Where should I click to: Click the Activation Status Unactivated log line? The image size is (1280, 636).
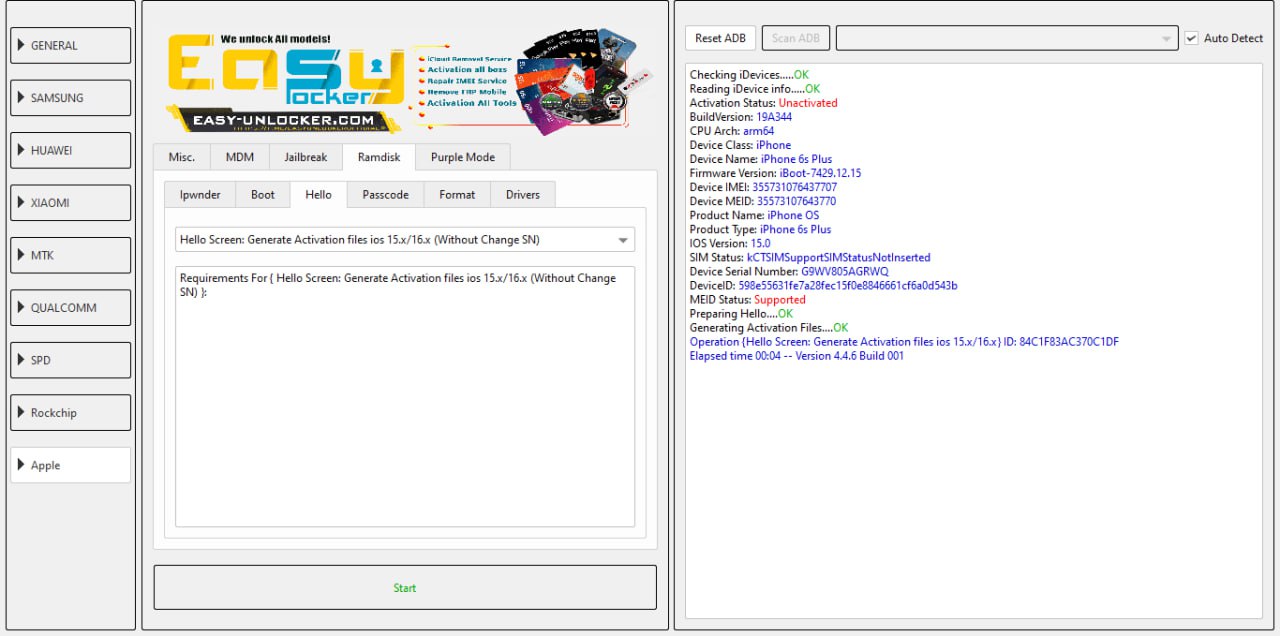coord(764,103)
